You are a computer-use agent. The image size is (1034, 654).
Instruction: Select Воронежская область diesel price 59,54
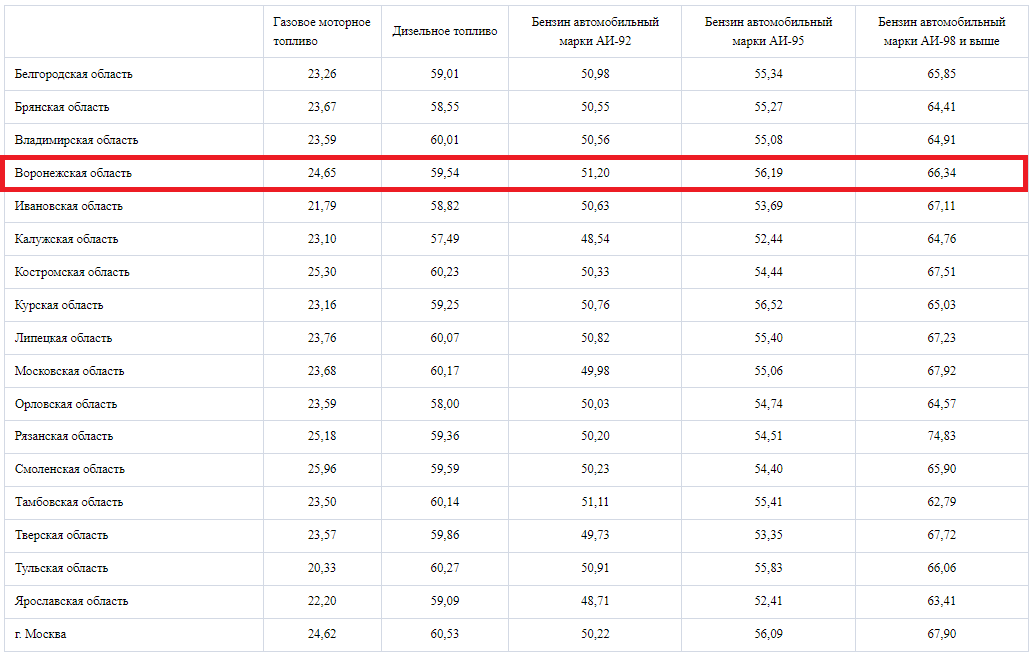coord(445,173)
